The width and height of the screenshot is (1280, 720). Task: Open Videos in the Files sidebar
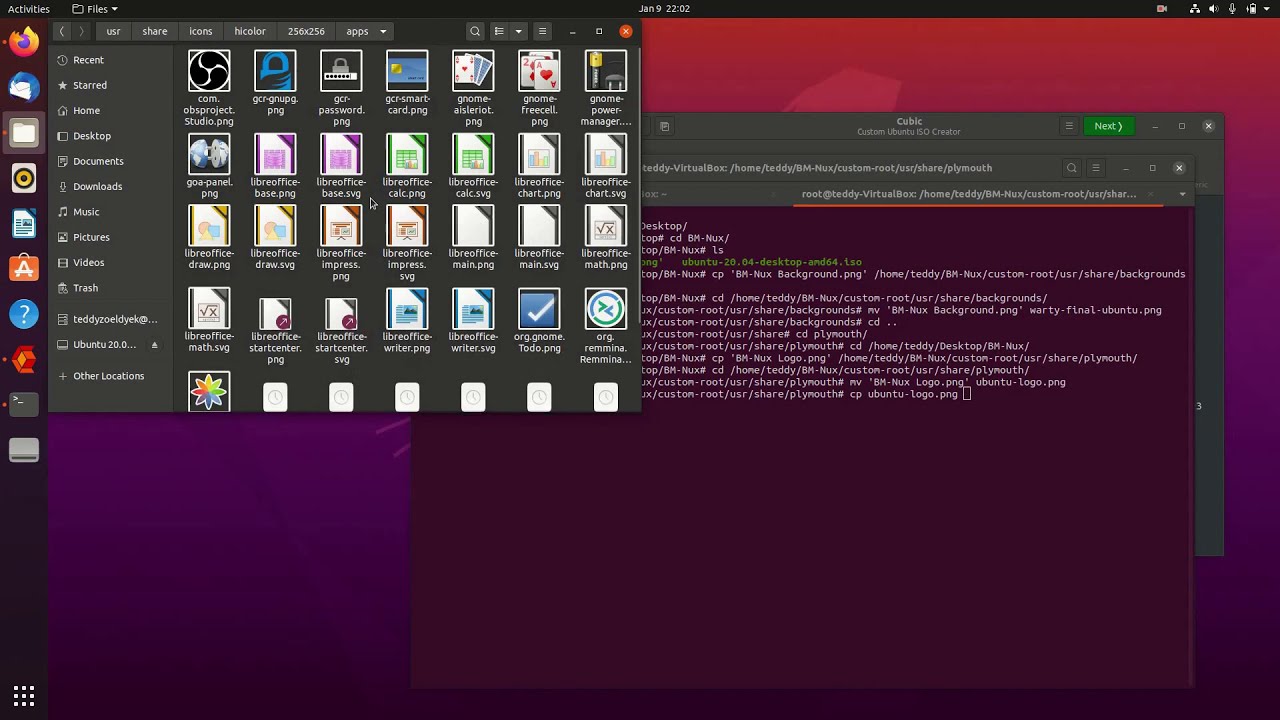[x=110, y=262]
